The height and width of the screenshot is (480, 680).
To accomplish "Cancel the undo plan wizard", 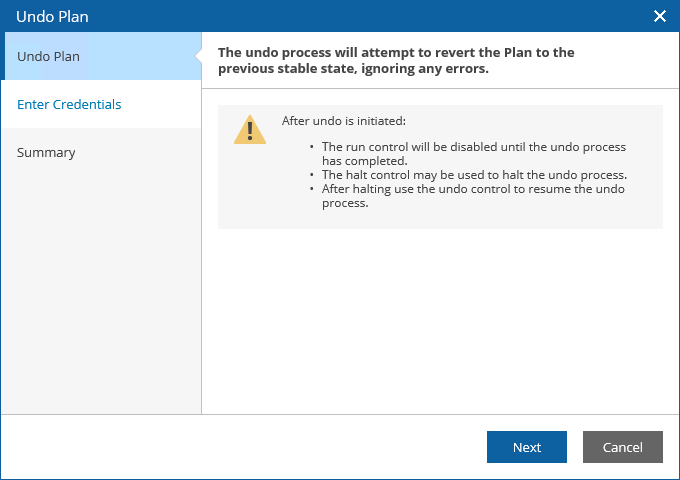I will [622, 447].
